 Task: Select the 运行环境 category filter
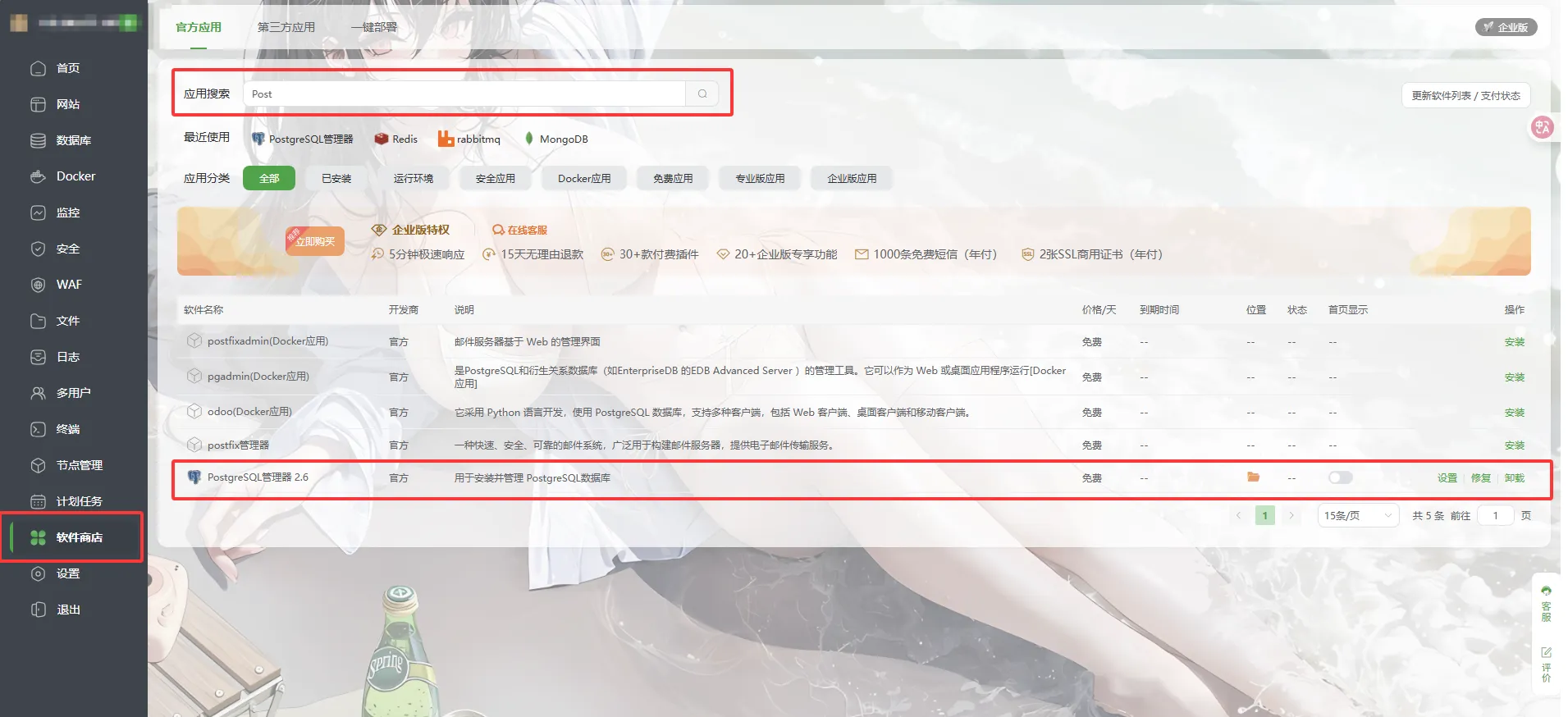tap(414, 178)
